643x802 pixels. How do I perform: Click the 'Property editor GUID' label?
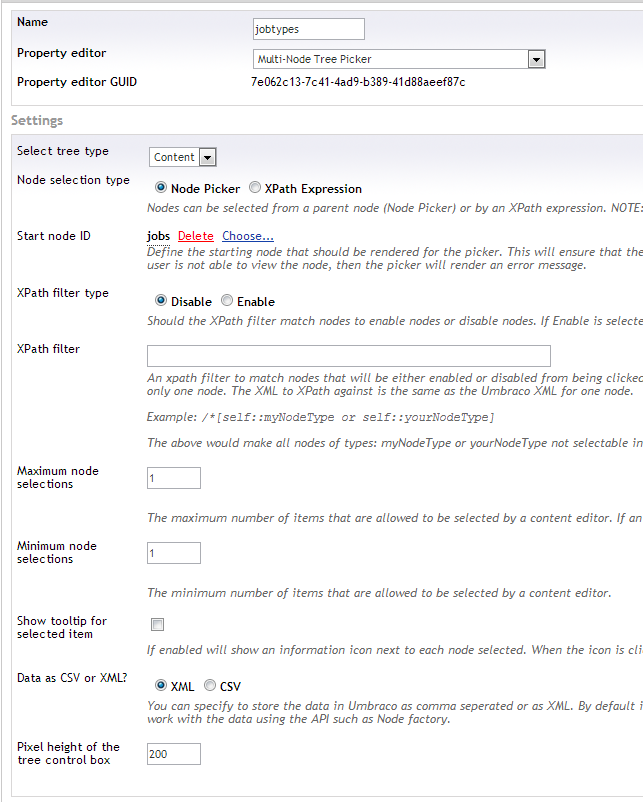[x=77, y=82]
